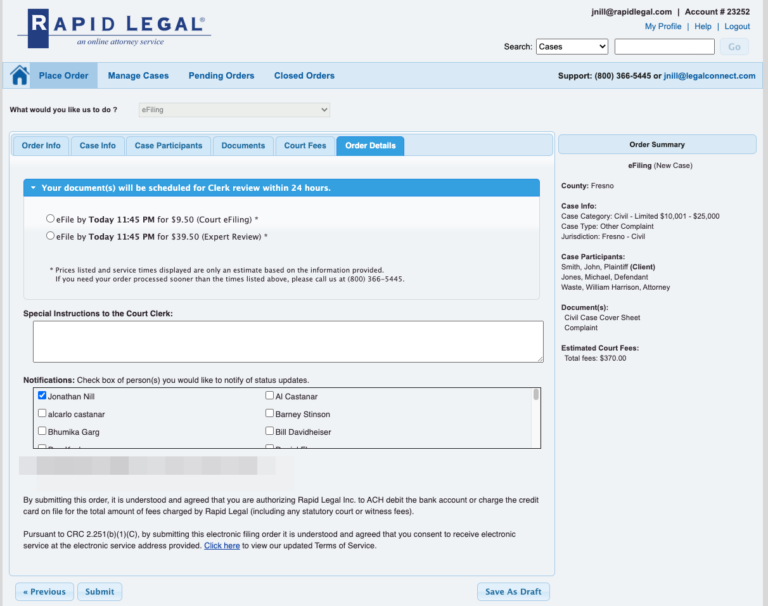Select eFile for $39.50 Expert Review option
The width and height of the screenshot is (768, 606).
(x=50, y=236)
